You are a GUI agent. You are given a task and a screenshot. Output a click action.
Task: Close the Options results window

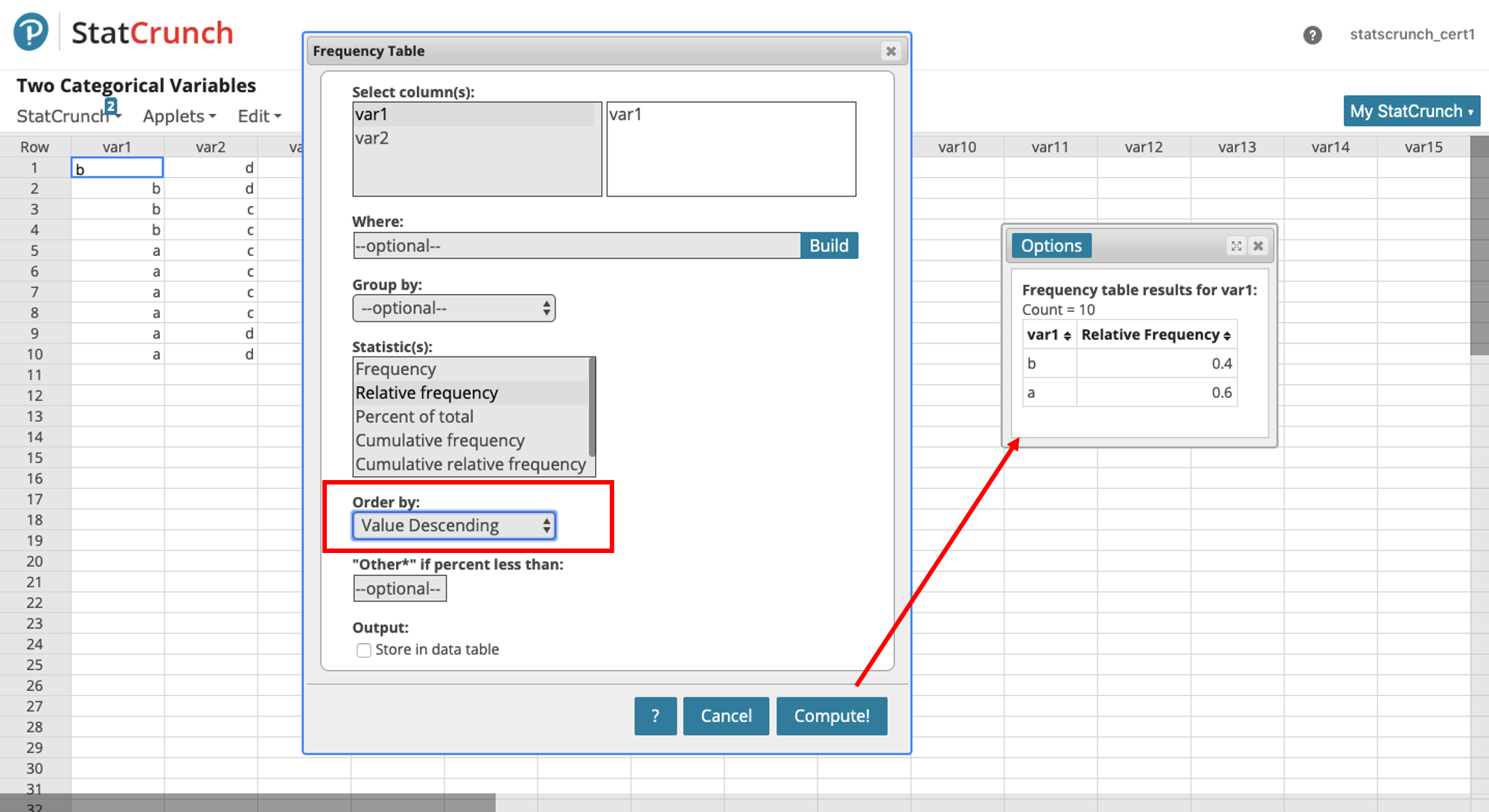click(1258, 246)
